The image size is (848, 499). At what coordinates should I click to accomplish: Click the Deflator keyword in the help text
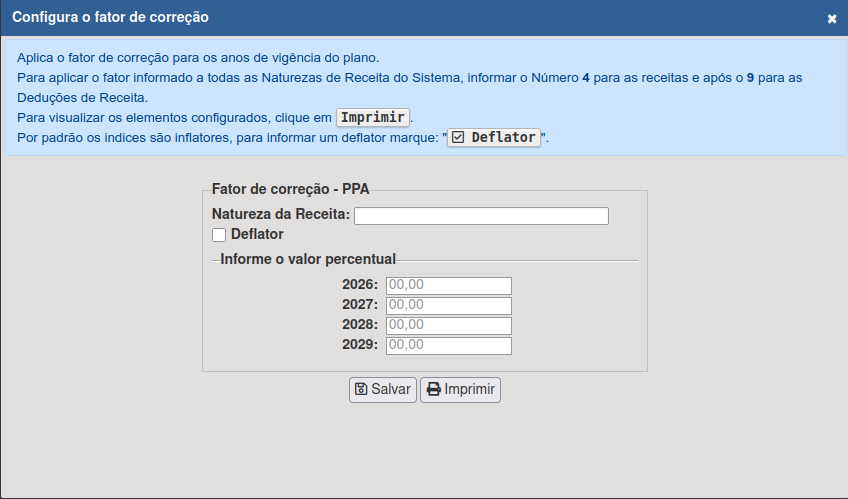click(503, 137)
